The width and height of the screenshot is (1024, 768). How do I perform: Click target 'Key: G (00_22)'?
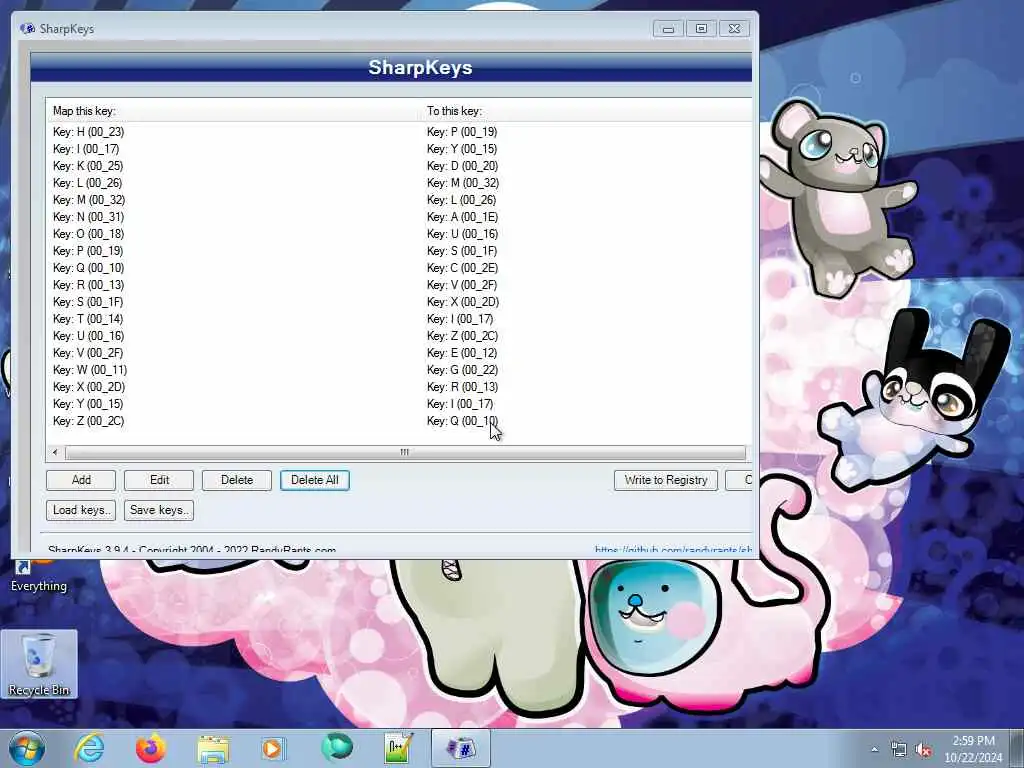click(x=462, y=370)
